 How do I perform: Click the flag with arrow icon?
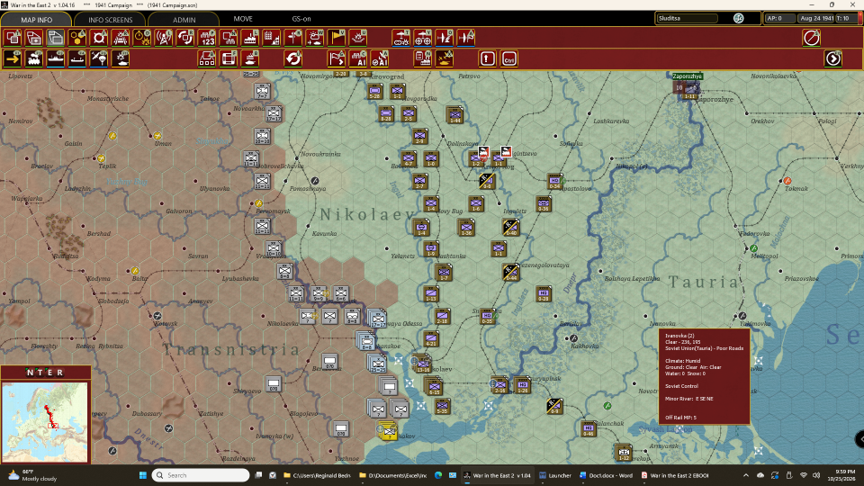click(x=337, y=58)
